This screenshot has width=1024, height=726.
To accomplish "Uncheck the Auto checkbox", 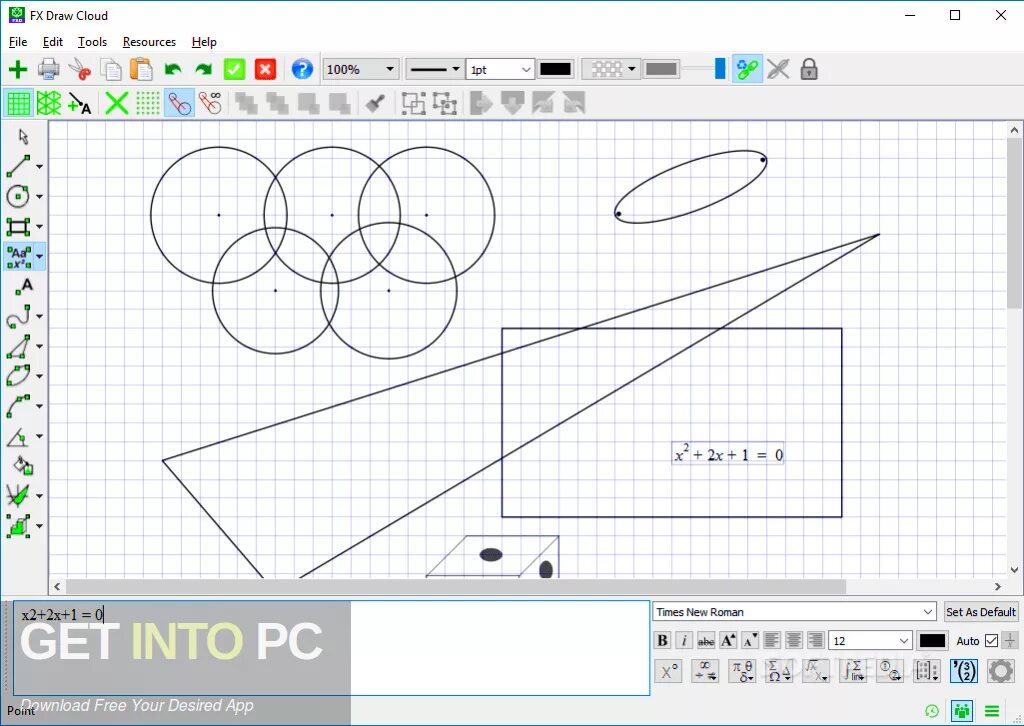I will [991, 640].
